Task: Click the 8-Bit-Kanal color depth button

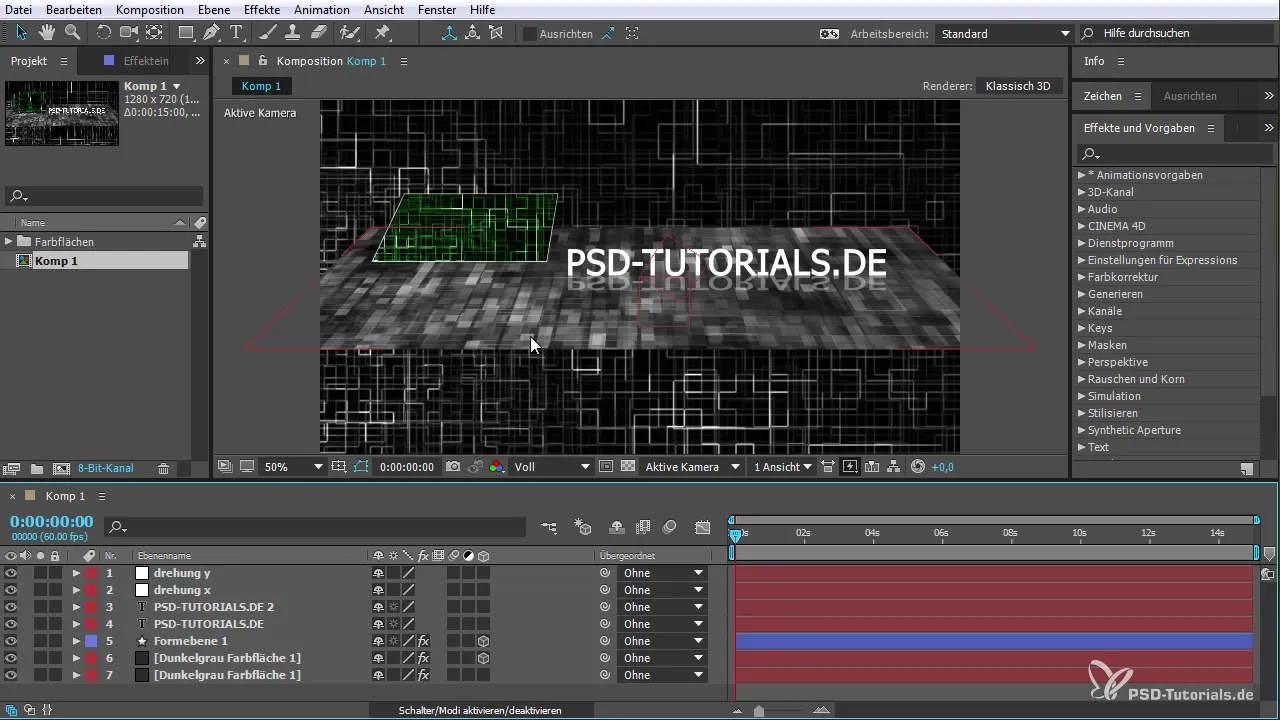Action: coord(106,468)
